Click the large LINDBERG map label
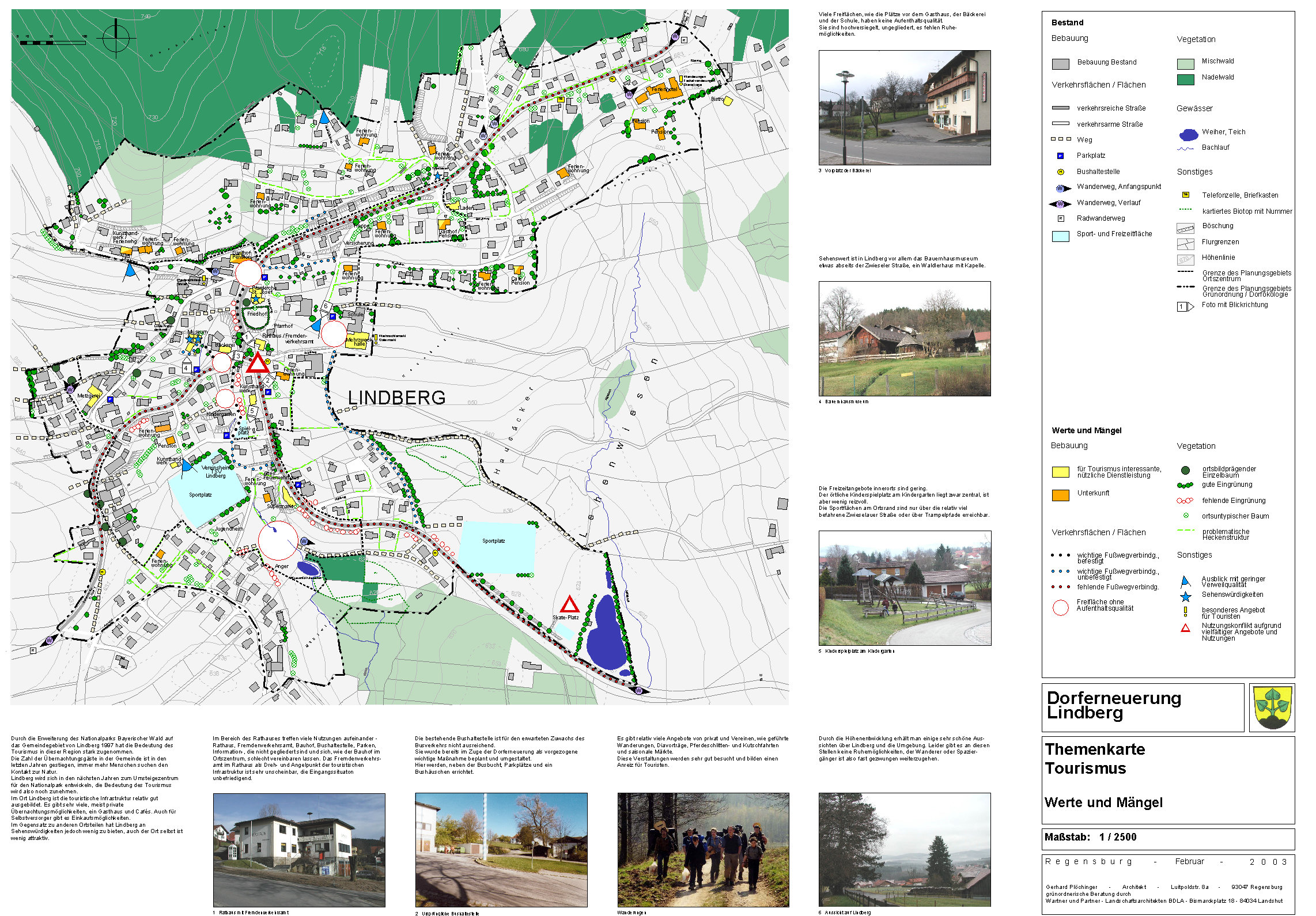 (396, 398)
